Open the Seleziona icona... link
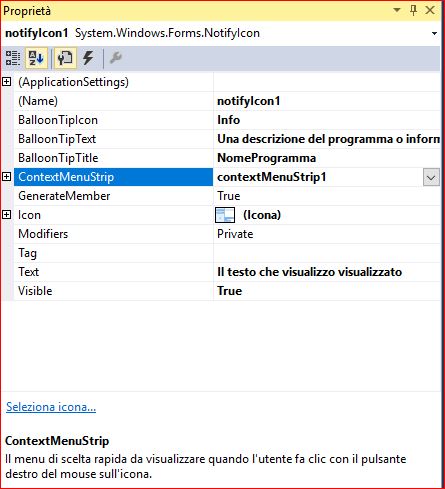Viewport: 445px width, 489px height. click(x=51, y=407)
